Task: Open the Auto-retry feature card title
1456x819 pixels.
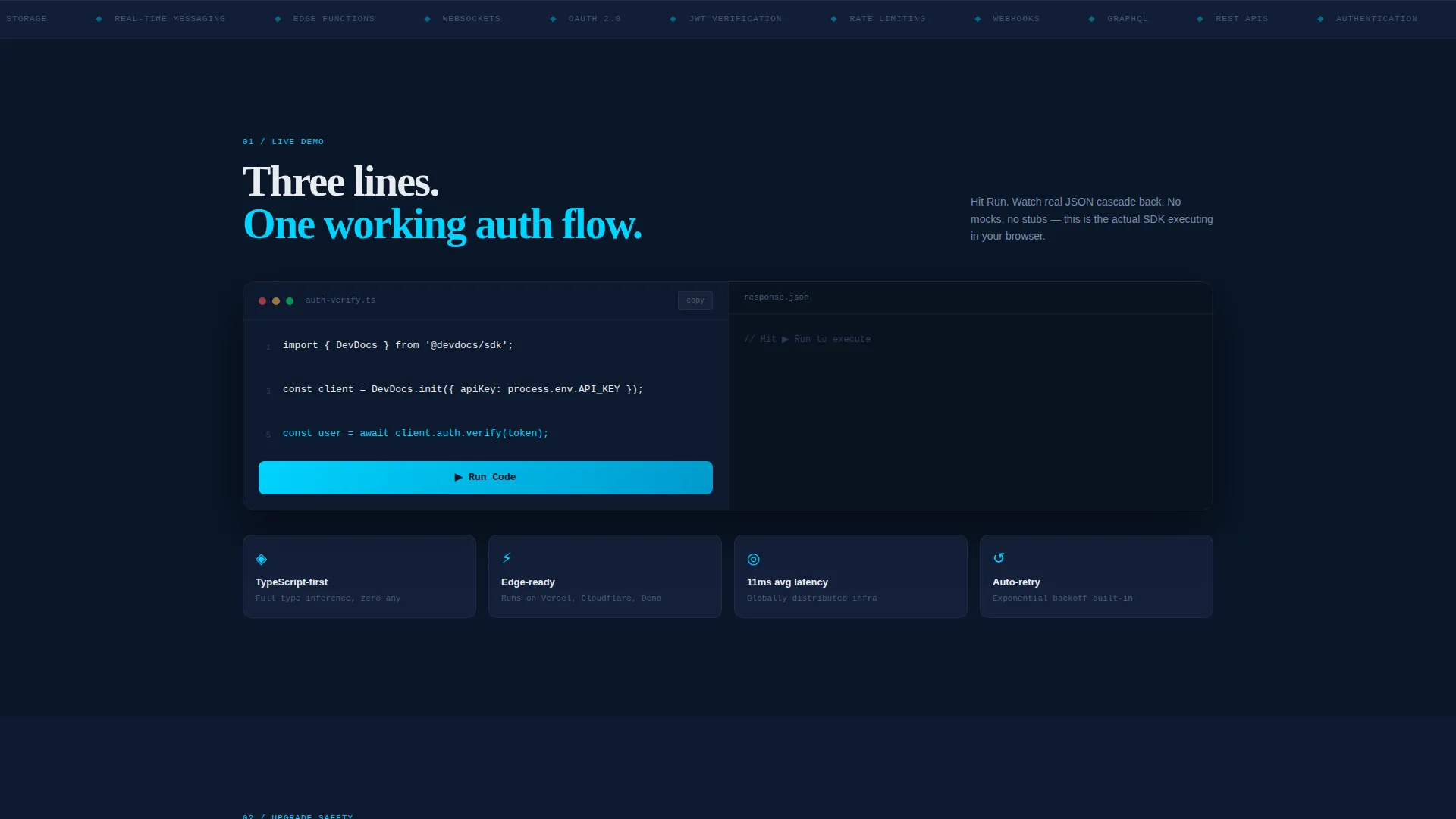Action: tap(1016, 582)
